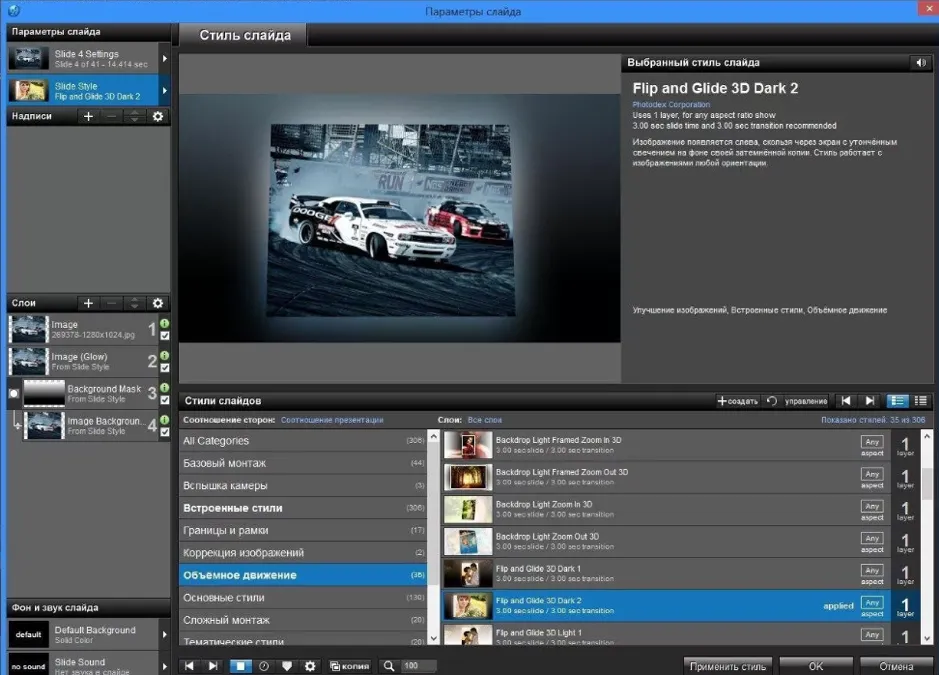The image size is (939, 675).
Task: Click Применить стиль button
Action: point(728,666)
